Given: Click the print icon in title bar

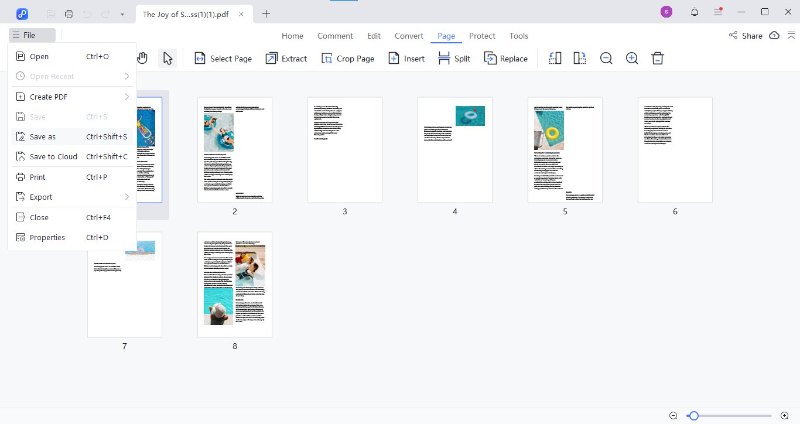Looking at the screenshot, I should pos(69,14).
